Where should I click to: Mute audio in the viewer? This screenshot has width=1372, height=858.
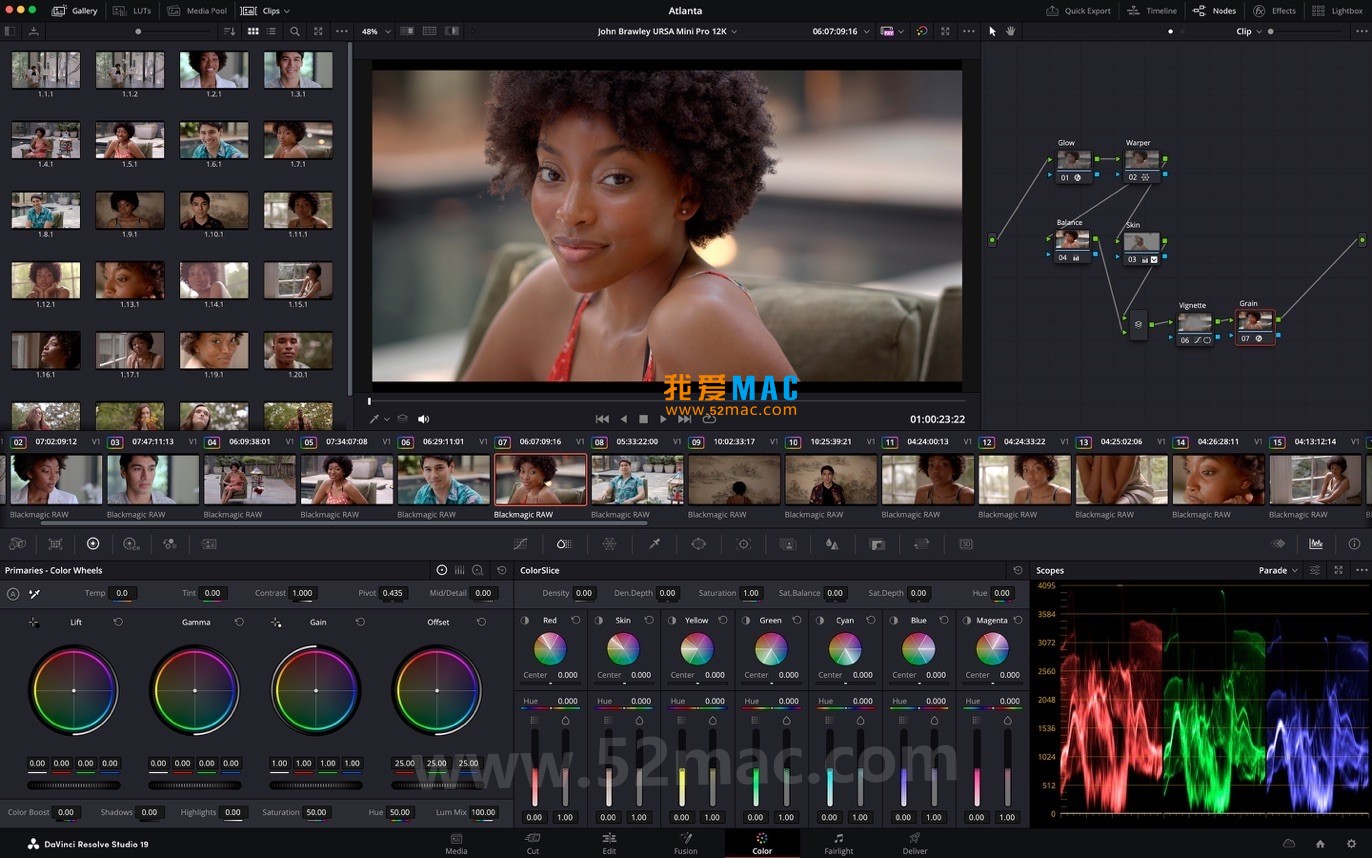(423, 418)
